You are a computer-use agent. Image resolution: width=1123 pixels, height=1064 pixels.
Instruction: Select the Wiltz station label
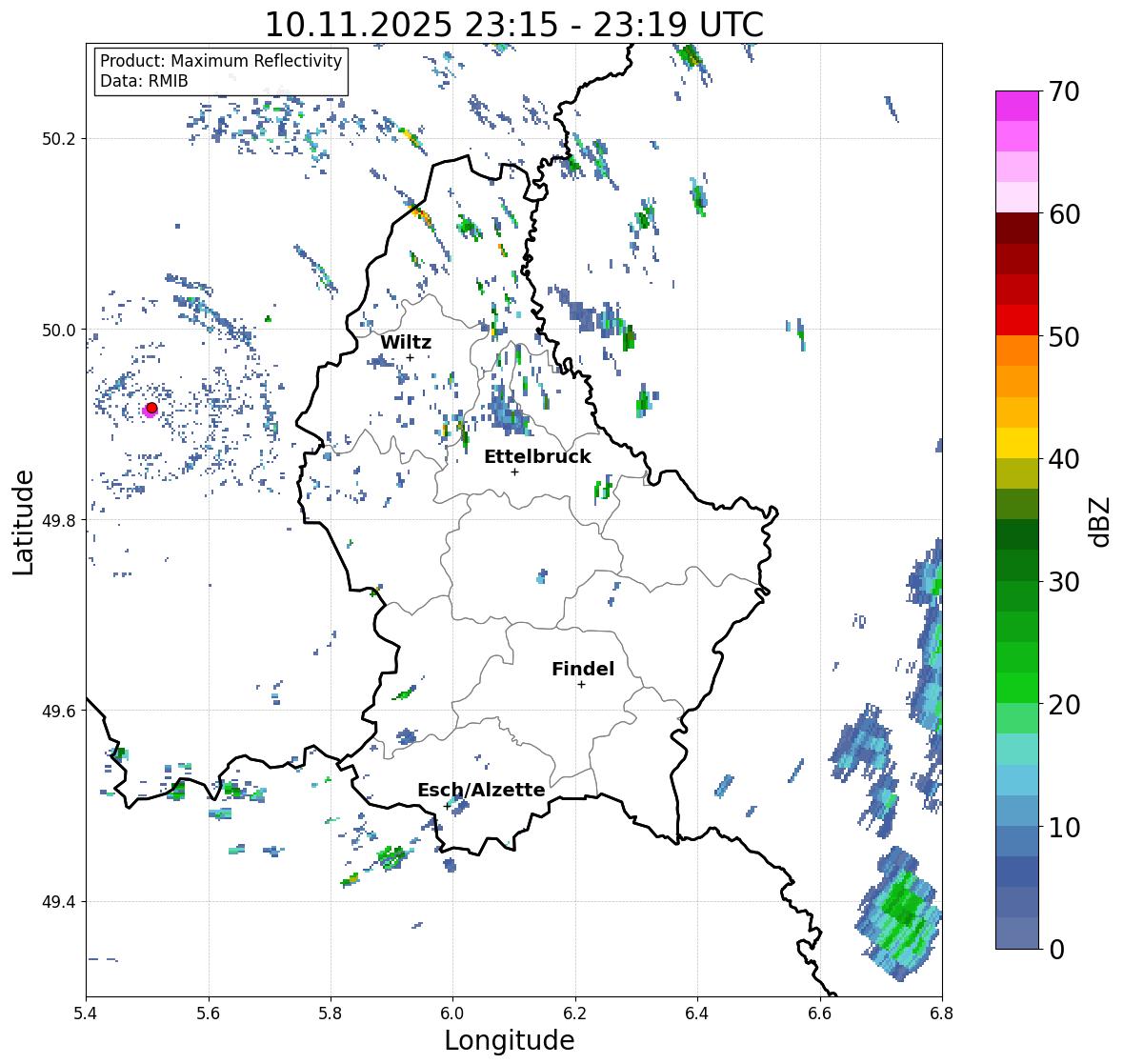point(406,342)
